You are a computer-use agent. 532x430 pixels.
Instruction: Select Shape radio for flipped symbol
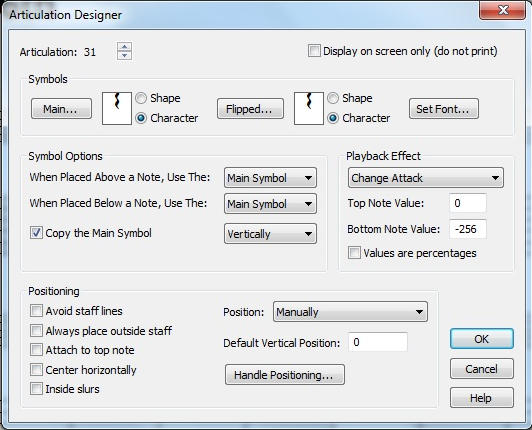pyautogui.click(x=333, y=98)
